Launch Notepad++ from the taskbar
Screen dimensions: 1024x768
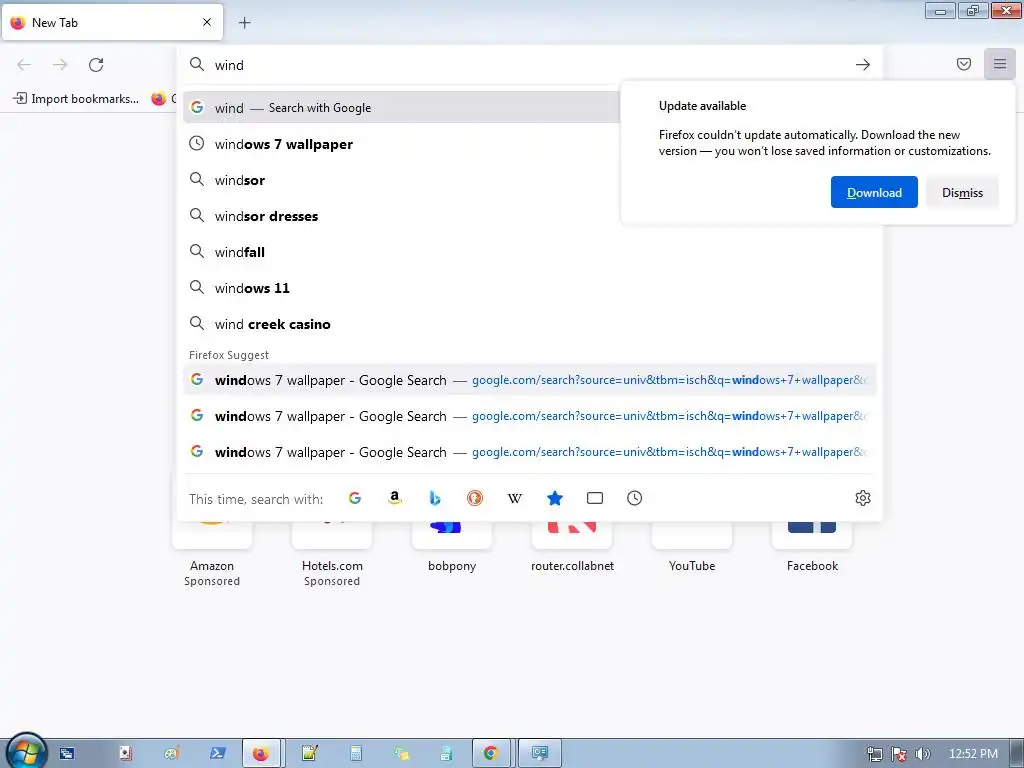point(309,754)
